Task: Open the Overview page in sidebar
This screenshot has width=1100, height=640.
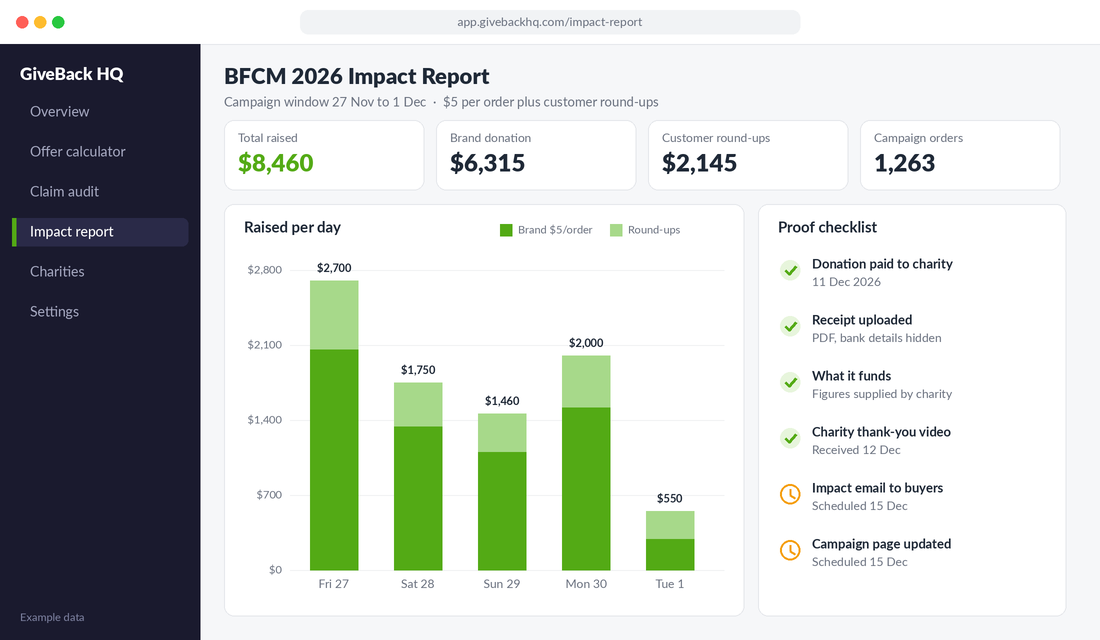Action: click(60, 112)
